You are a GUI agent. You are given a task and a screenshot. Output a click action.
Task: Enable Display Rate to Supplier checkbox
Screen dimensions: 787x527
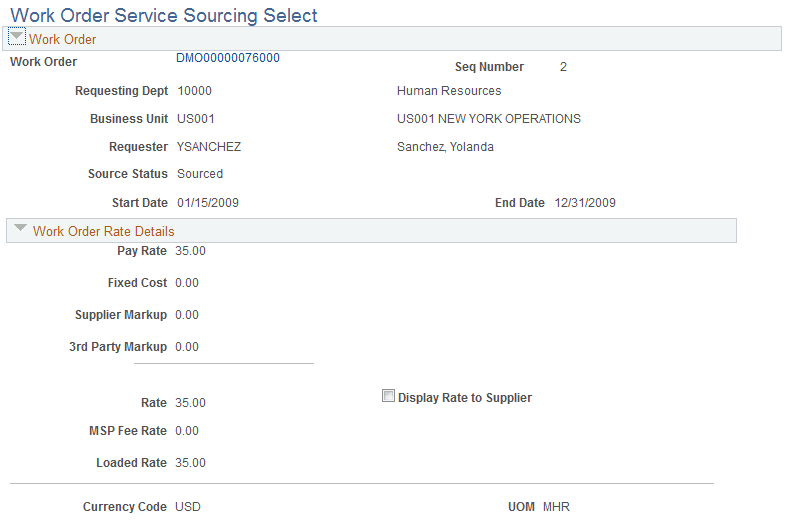(x=388, y=396)
